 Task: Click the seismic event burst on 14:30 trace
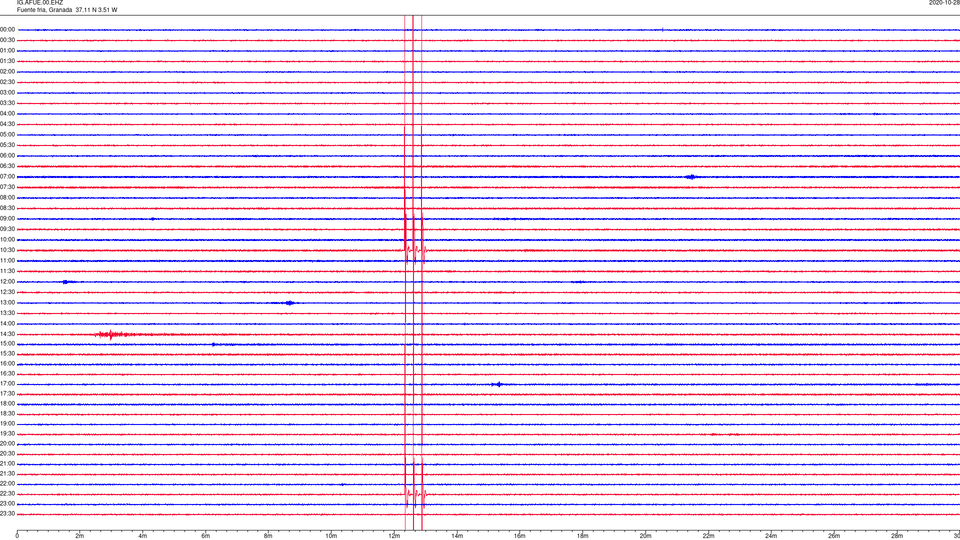(111, 334)
